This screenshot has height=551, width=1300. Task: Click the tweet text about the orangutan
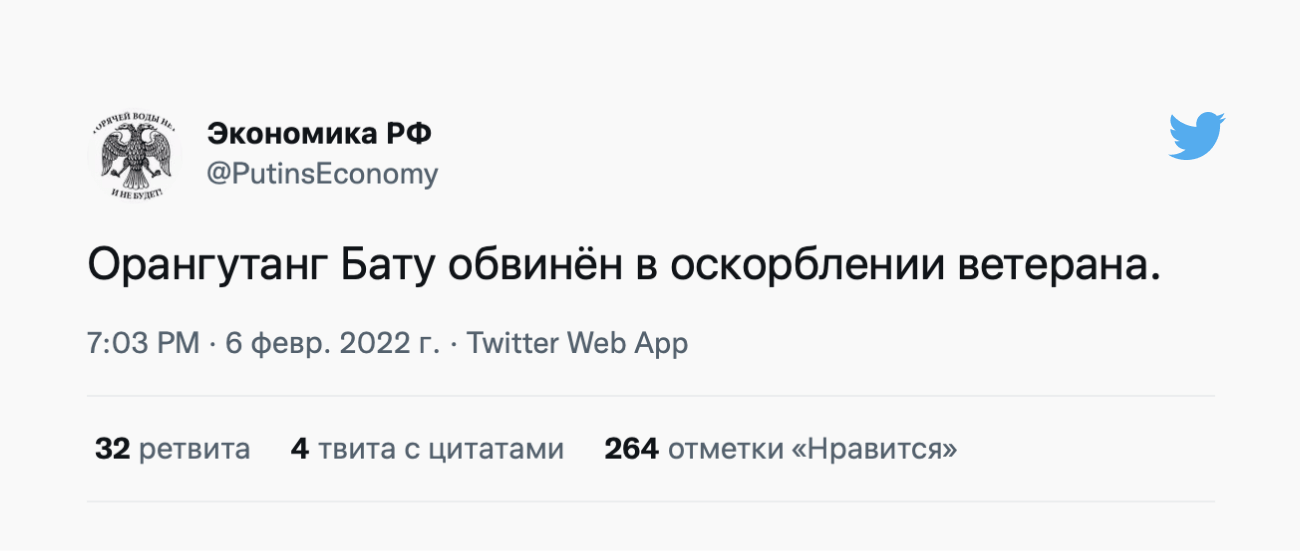click(624, 264)
